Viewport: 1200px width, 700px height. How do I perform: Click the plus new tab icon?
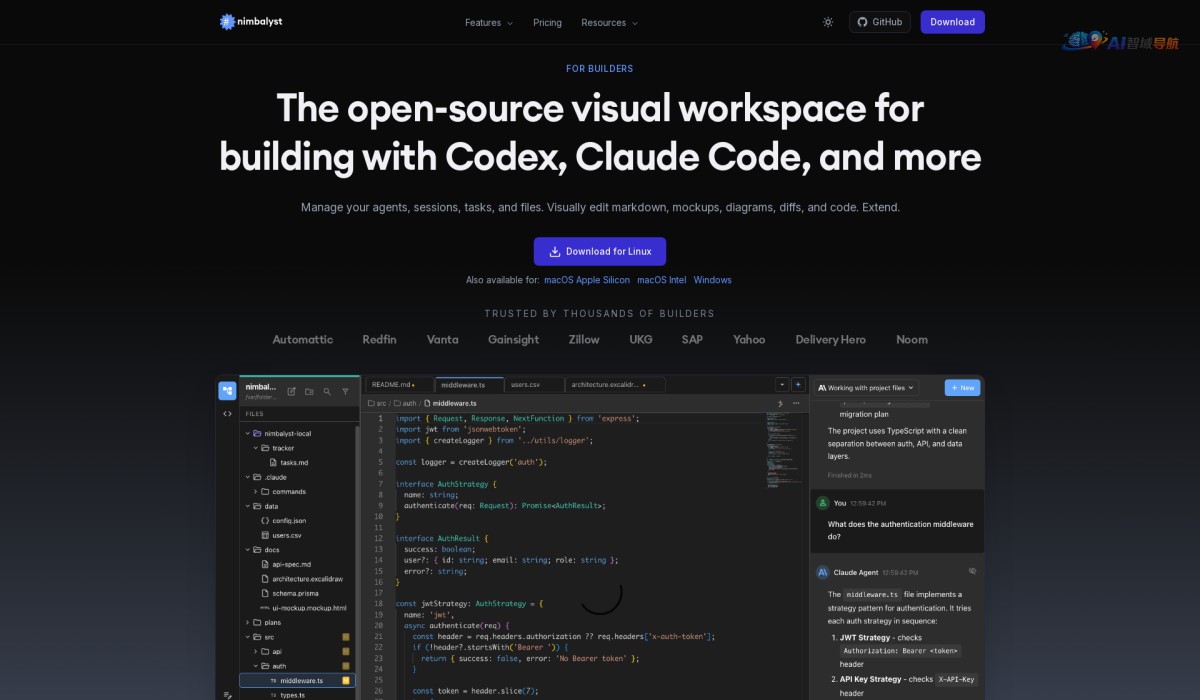click(x=798, y=385)
